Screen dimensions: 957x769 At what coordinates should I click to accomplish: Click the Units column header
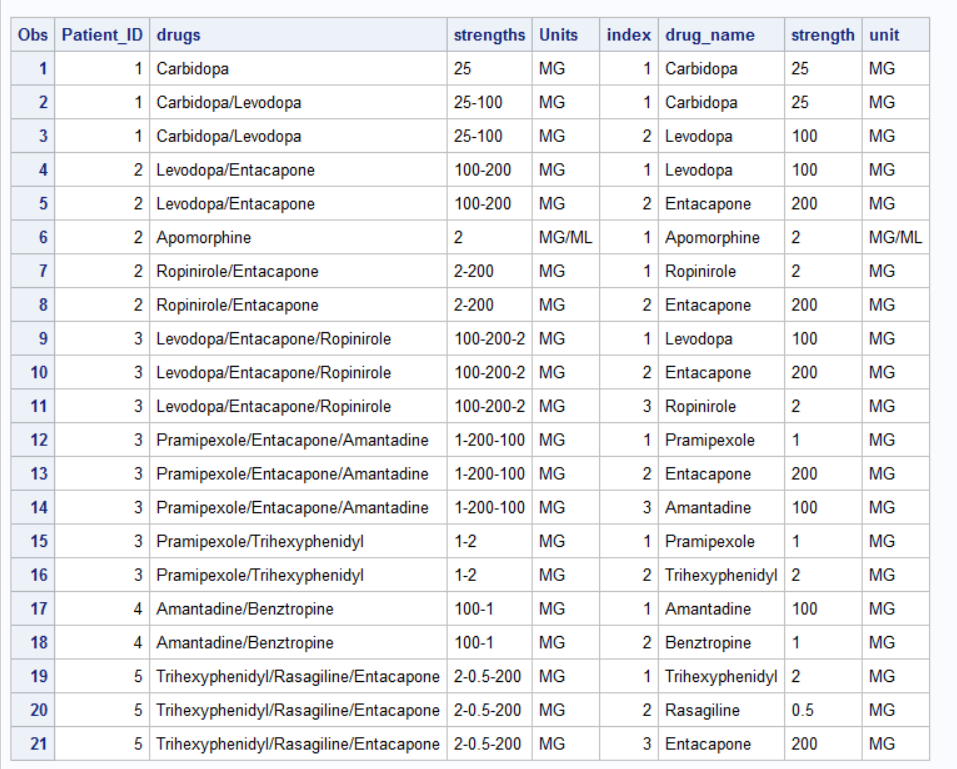[555, 35]
